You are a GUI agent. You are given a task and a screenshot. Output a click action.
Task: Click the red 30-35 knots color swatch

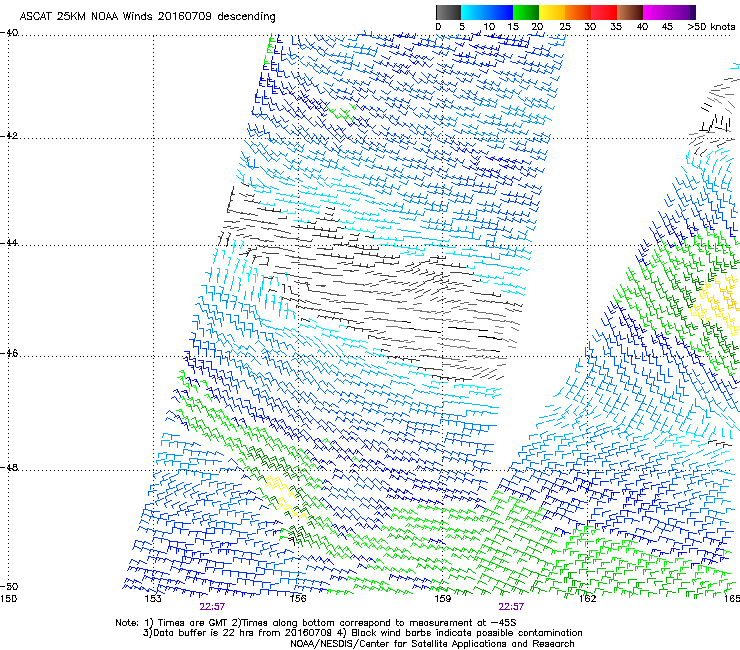[604, 12]
